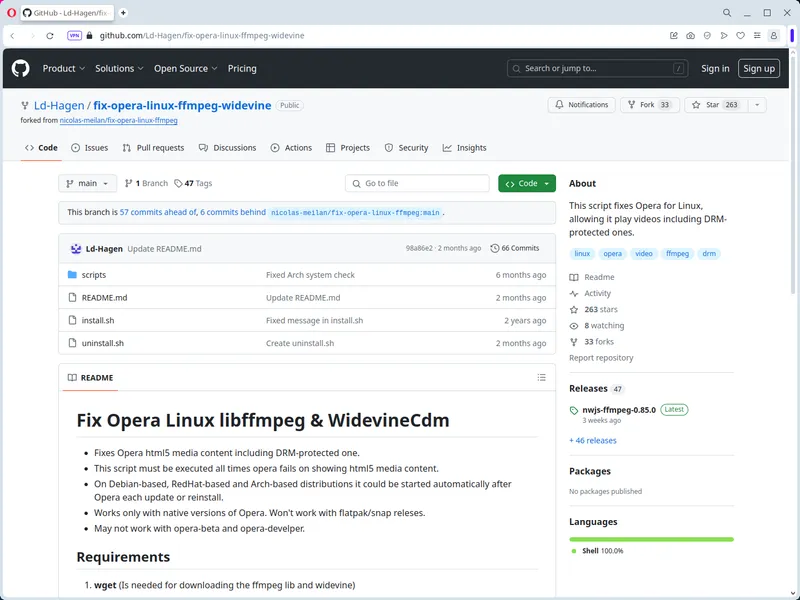Screen dimensions: 800x600
Task: Open the Pull requests tab
Action: click(160, 147)
